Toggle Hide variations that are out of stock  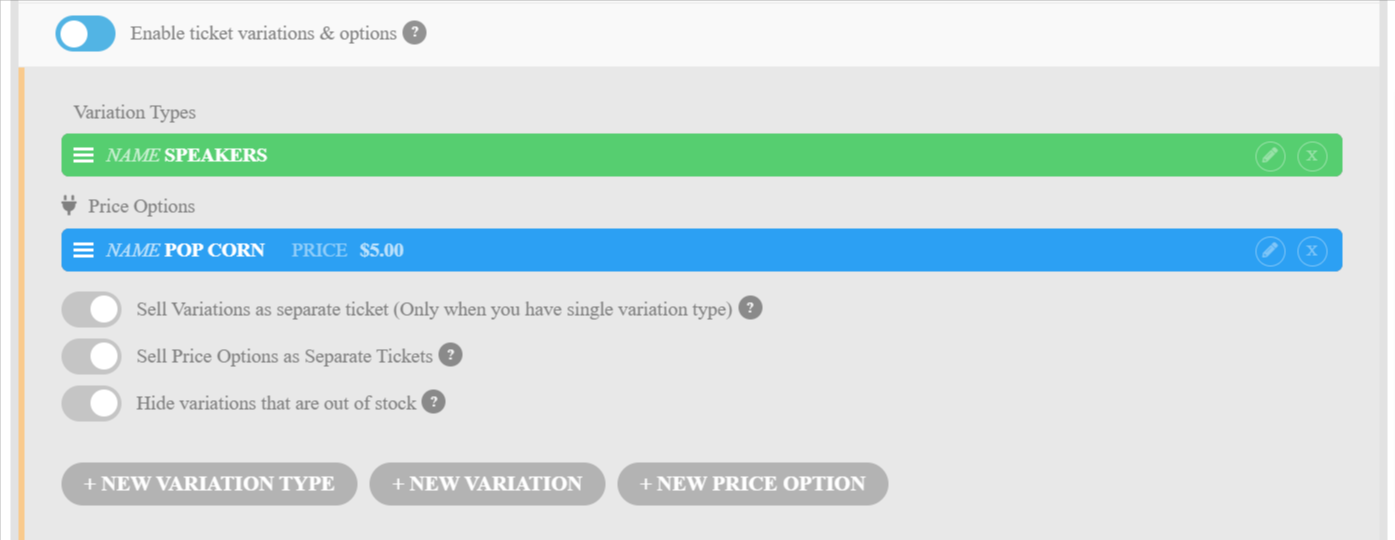[91, 403]
